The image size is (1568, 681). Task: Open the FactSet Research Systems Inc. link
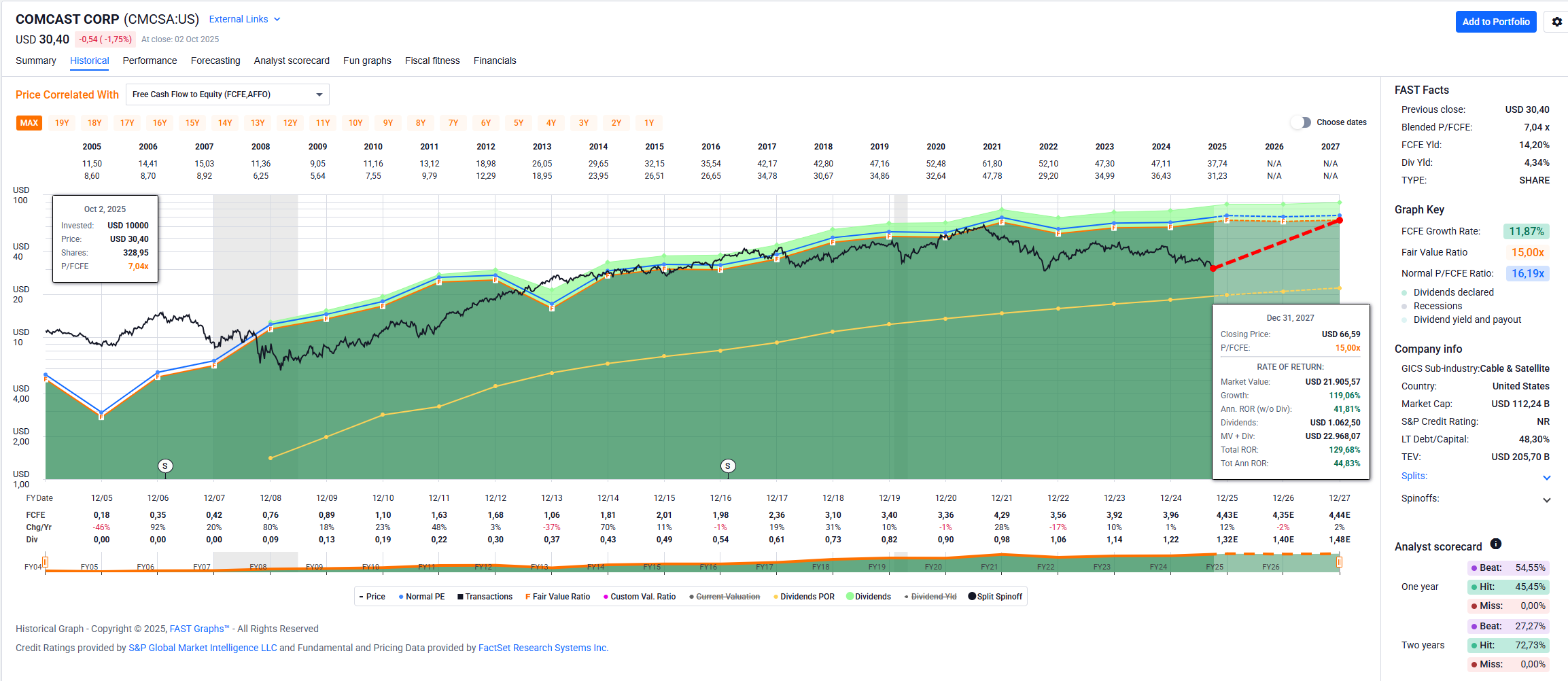pos(542,648)
